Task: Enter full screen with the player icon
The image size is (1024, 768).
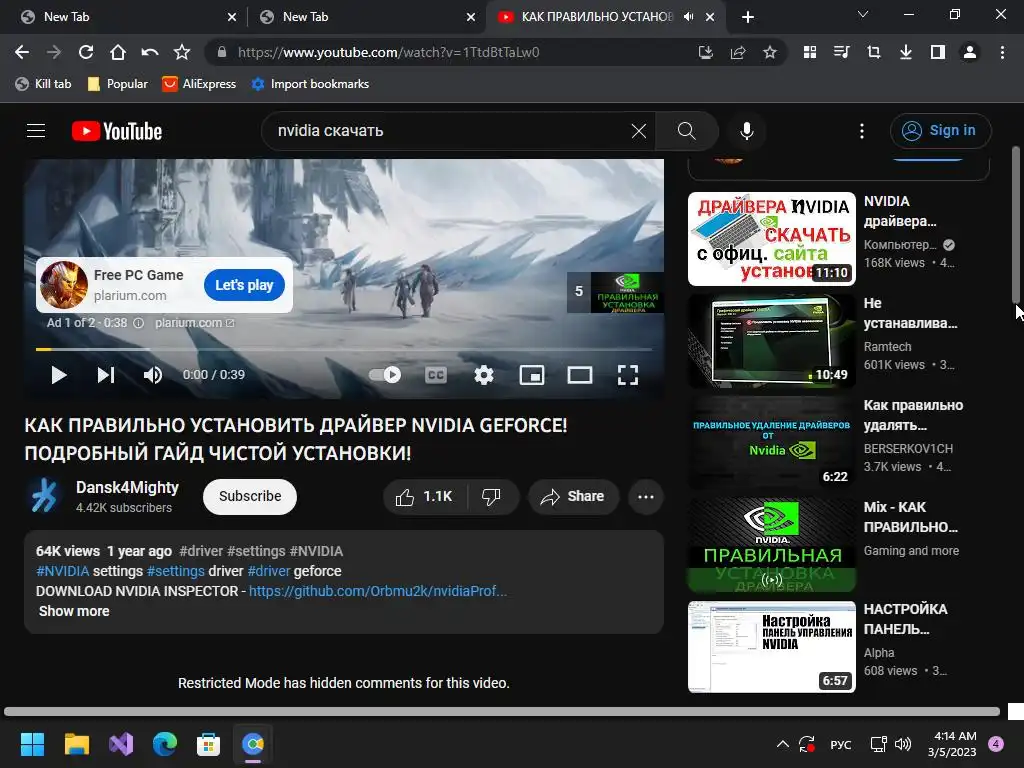Action: [x=628, y=375]
